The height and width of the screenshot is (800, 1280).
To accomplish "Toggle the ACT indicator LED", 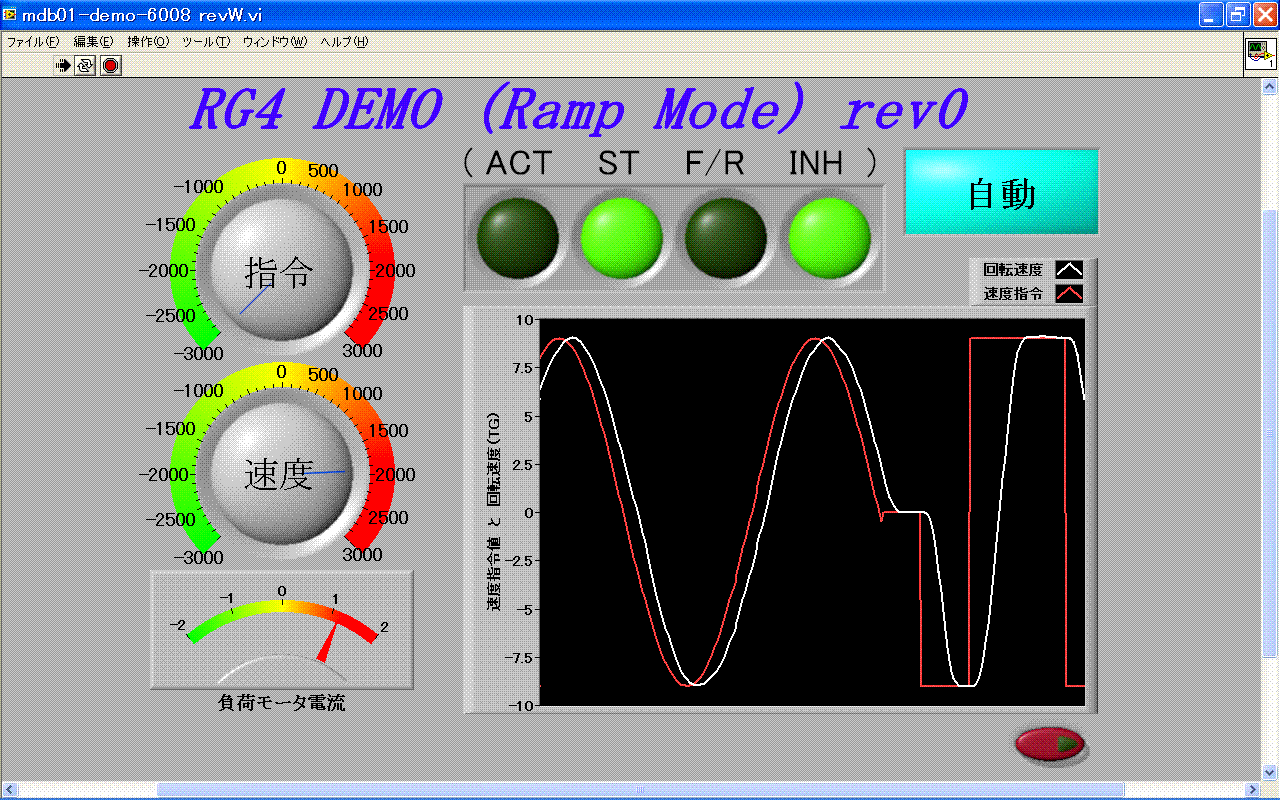I will [517, 240].
